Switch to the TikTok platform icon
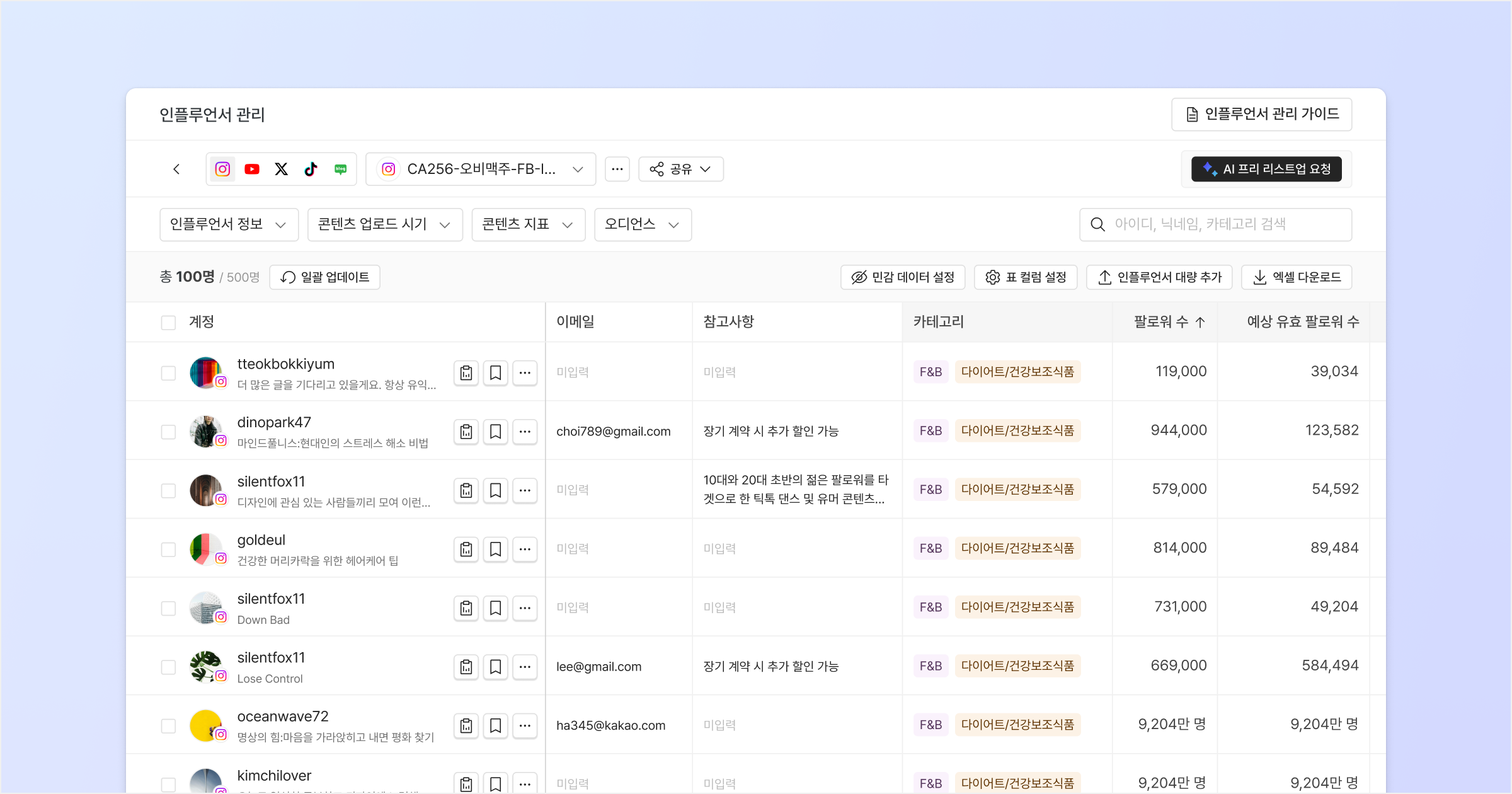1512x794 pixels. [311, 169]
